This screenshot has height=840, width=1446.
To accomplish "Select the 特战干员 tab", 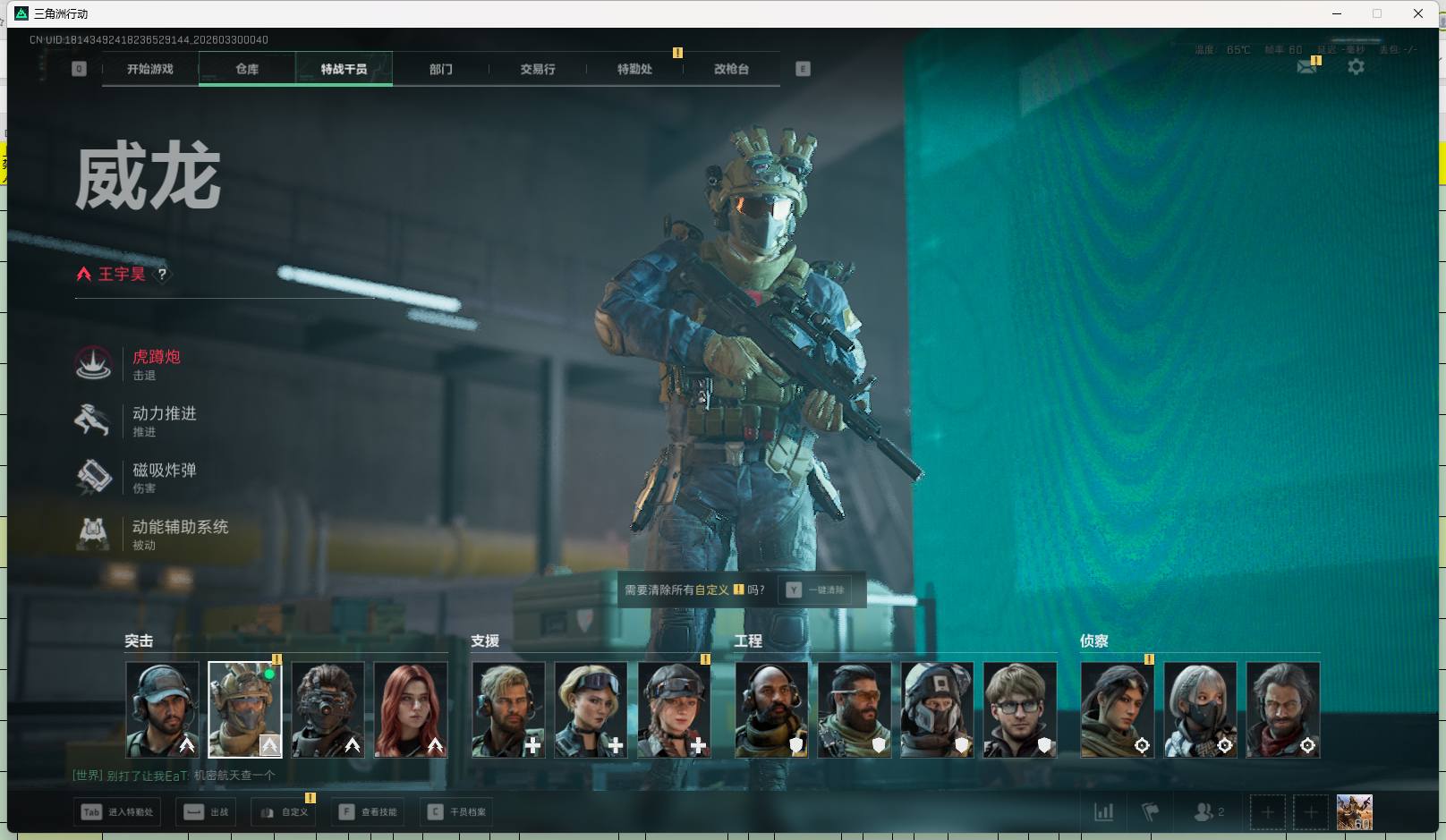I will click(x=344, y=69).
